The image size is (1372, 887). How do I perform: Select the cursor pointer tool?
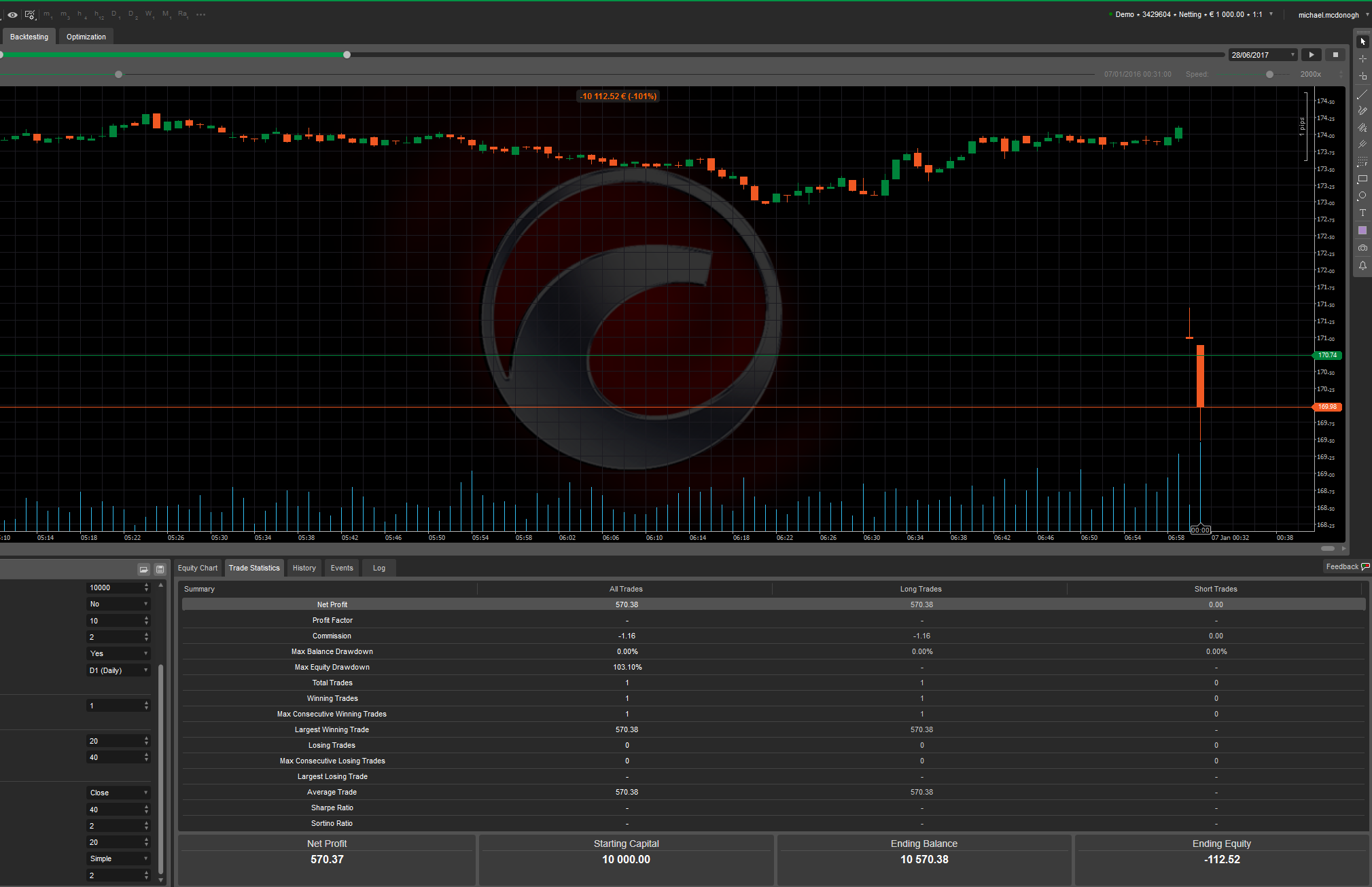(x=1362, y=42)
